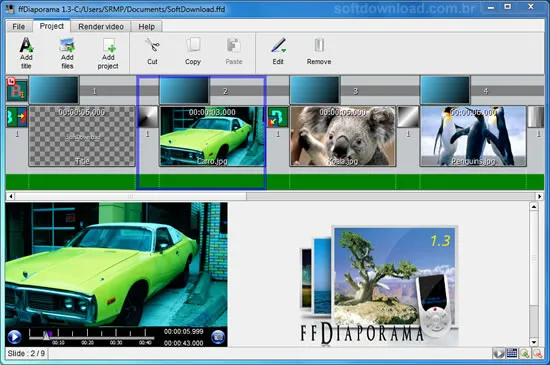Image resolution: width=550 pixels, height=365 pixels.
Task: Click the status bar play mode icon
Action: [x=498, y=353]
